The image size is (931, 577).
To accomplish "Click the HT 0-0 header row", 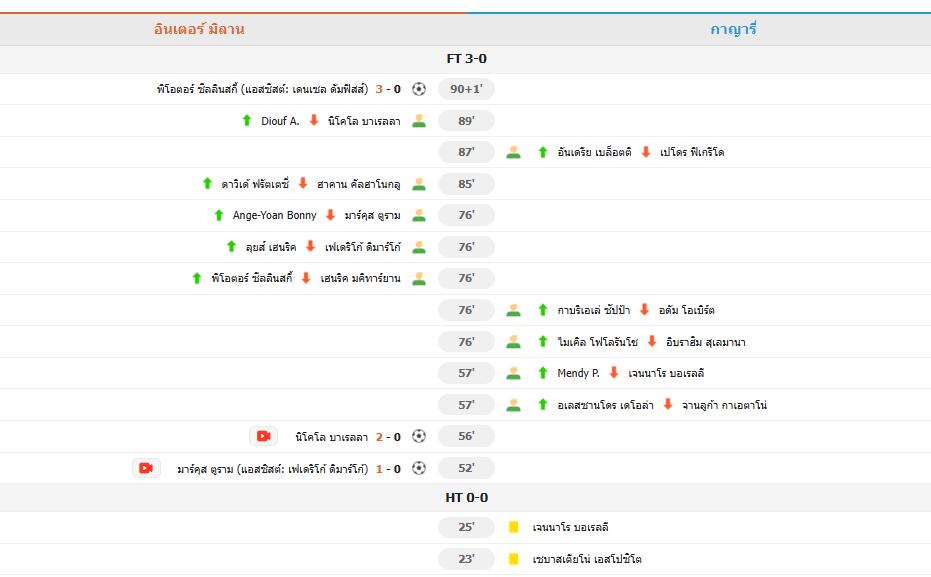I will point(466,497).
